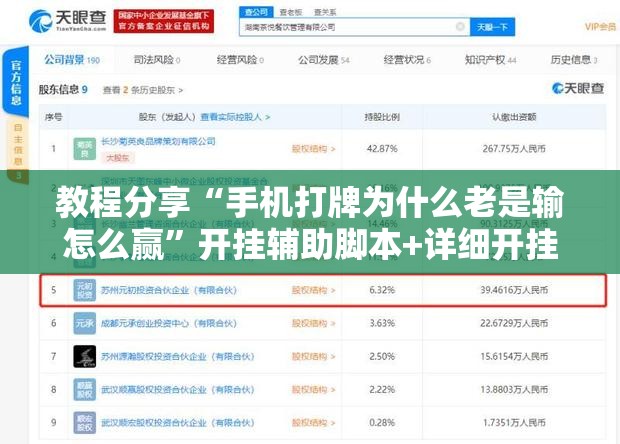Image resolution: width=620 pixels, height=444 pixels.
Task: Click the 菊英良 company logo icon
Action: tap(85, 149)
